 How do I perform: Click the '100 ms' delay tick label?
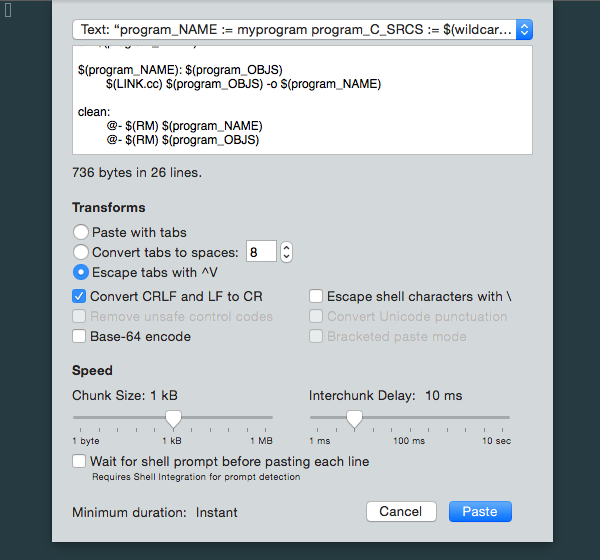tap(409, 441)
